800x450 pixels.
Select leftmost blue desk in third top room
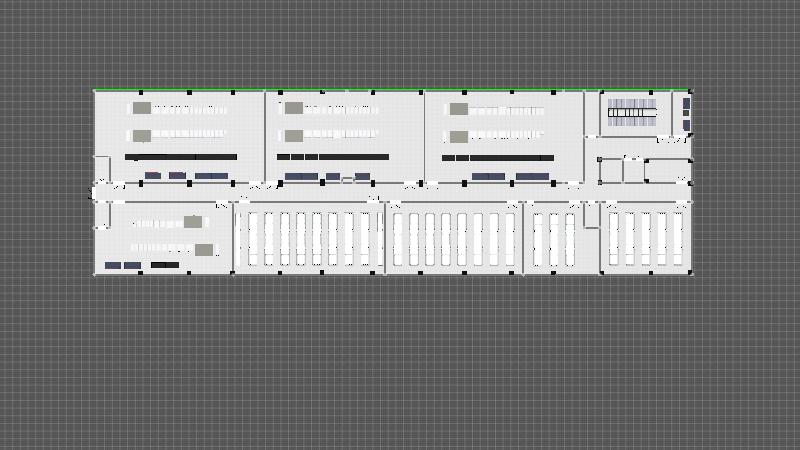pyautogui.click(x=488, y=177)
